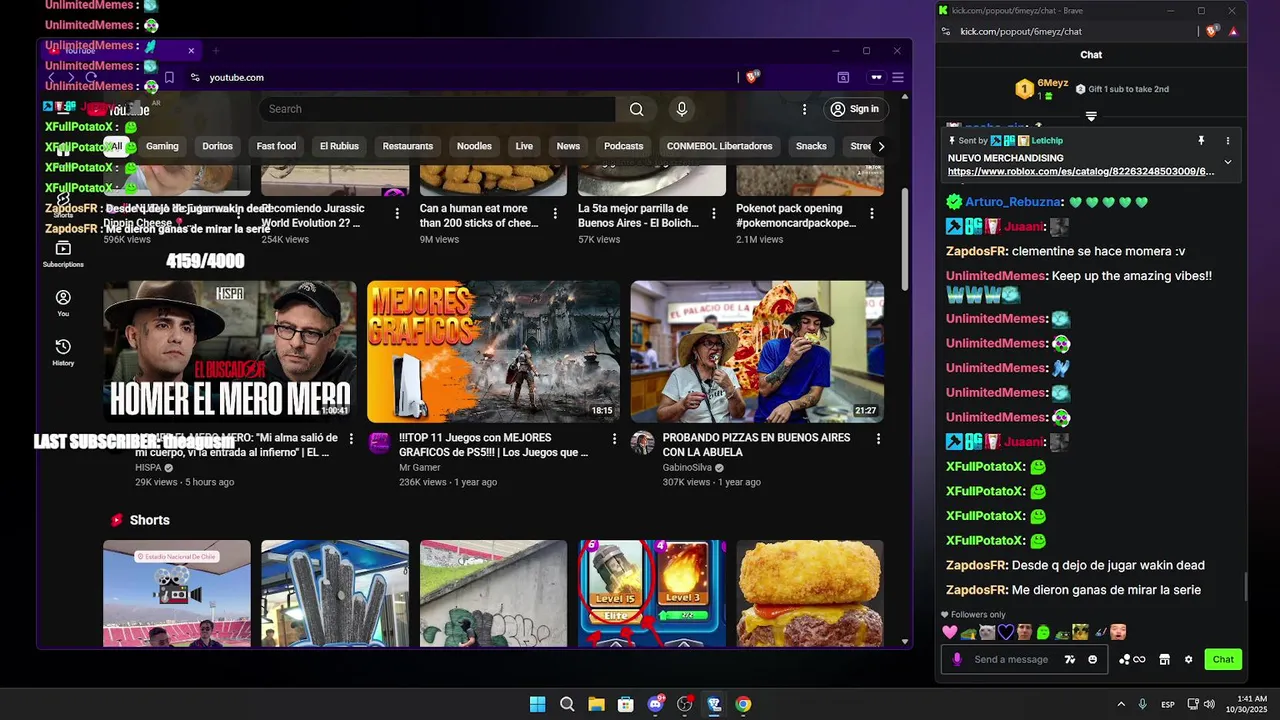The image size is (1280, 720).
Task: Open Windows Start menu
Action: (537, 704)
